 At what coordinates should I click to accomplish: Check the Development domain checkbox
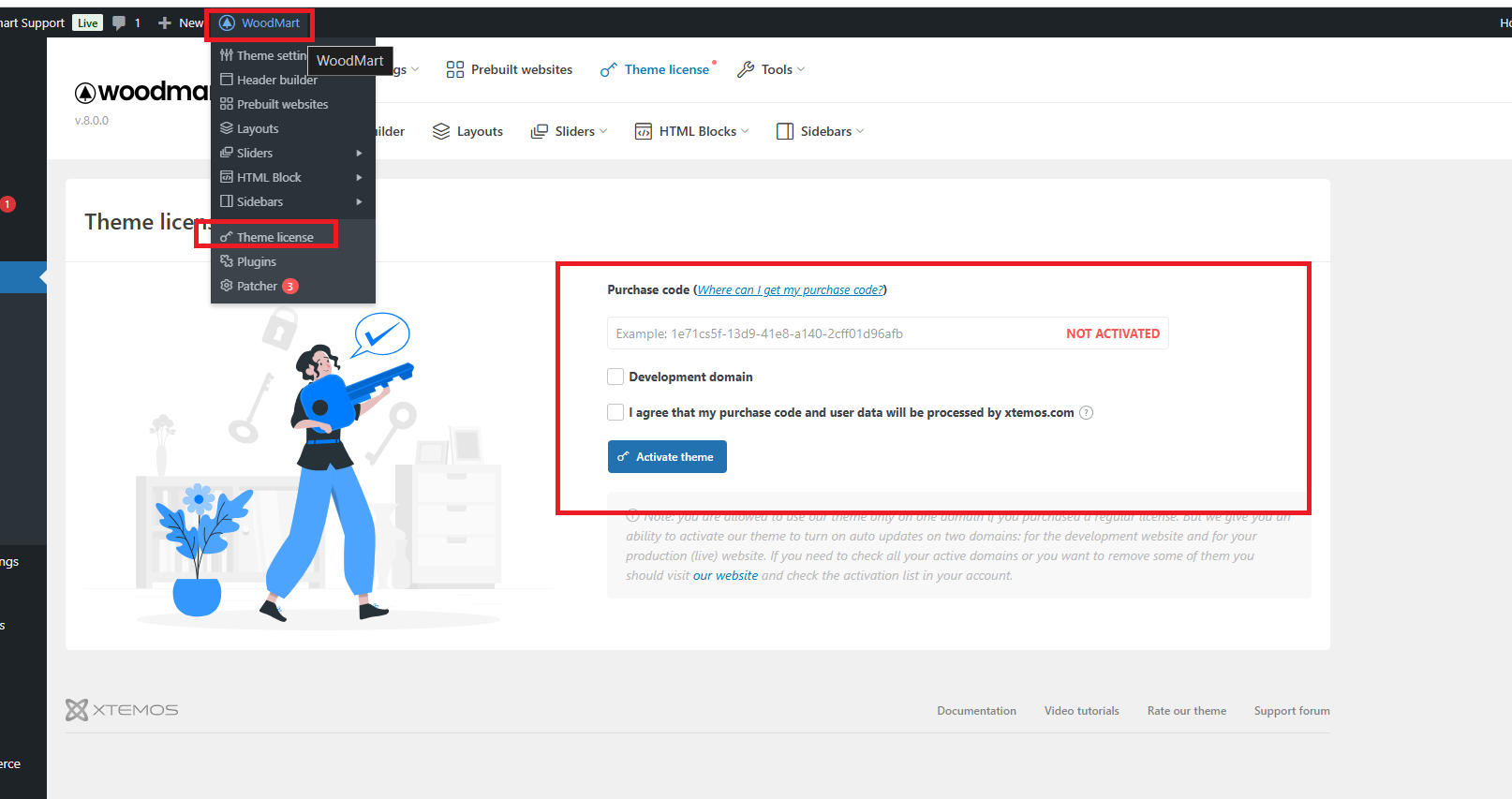[x=615, y=377]
